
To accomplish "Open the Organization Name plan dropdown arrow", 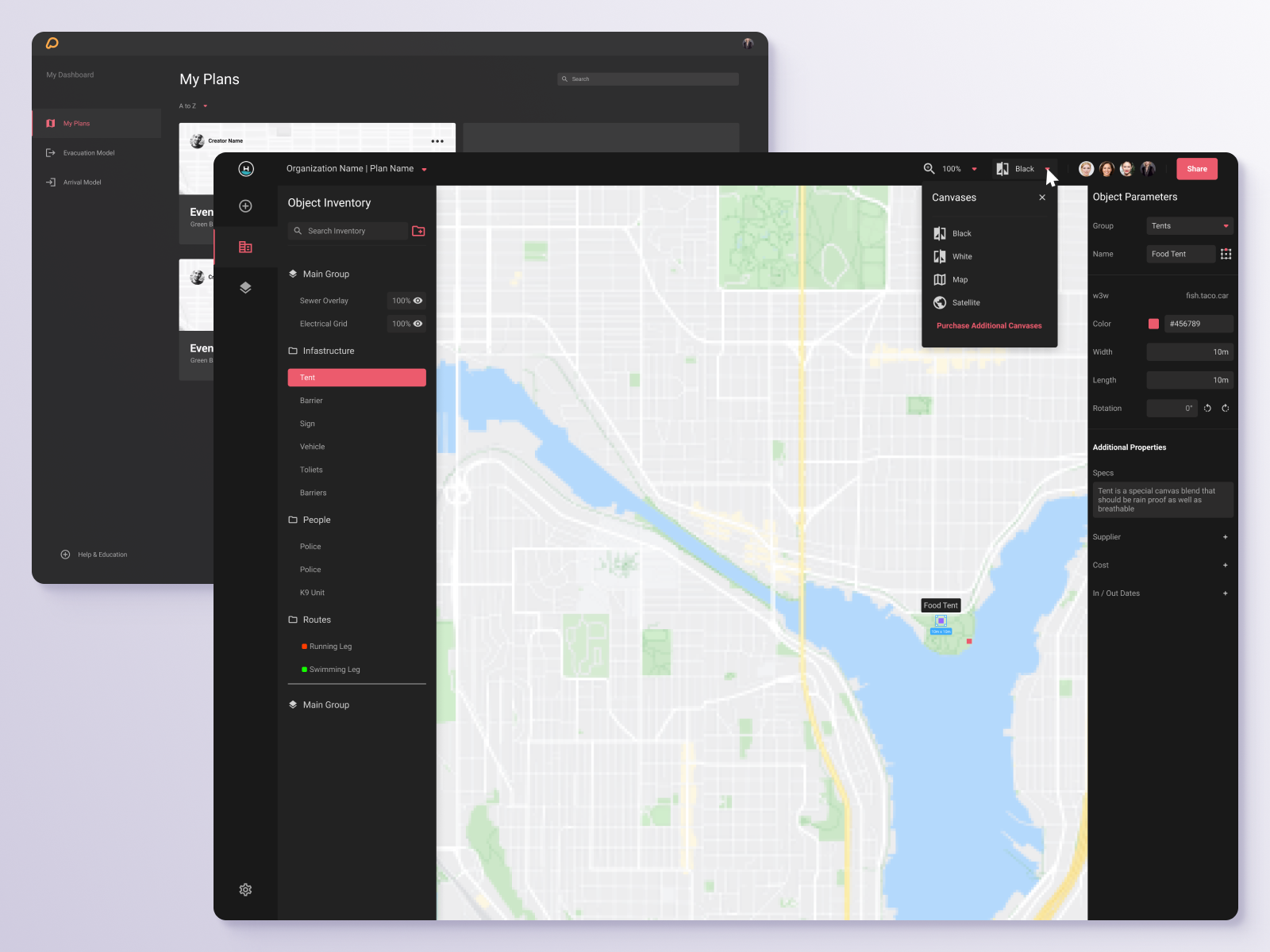I will [x=424, y=170].
